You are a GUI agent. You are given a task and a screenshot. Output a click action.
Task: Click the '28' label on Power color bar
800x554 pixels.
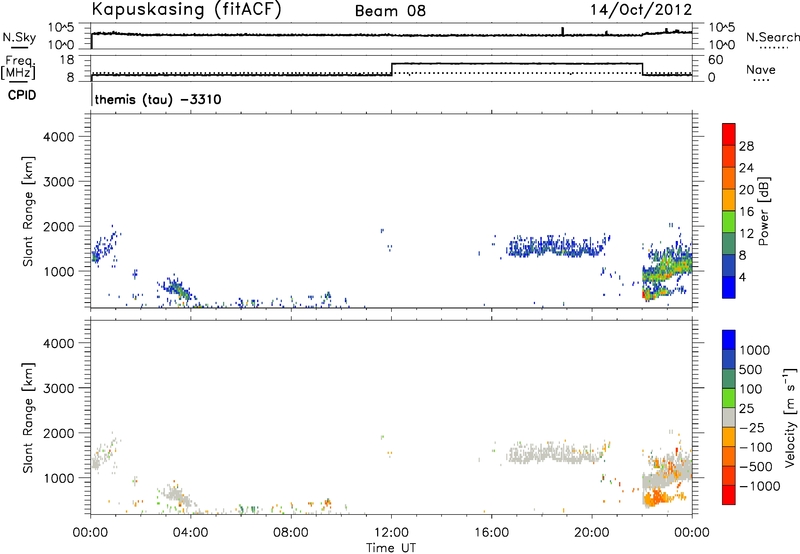pos(746,146)
